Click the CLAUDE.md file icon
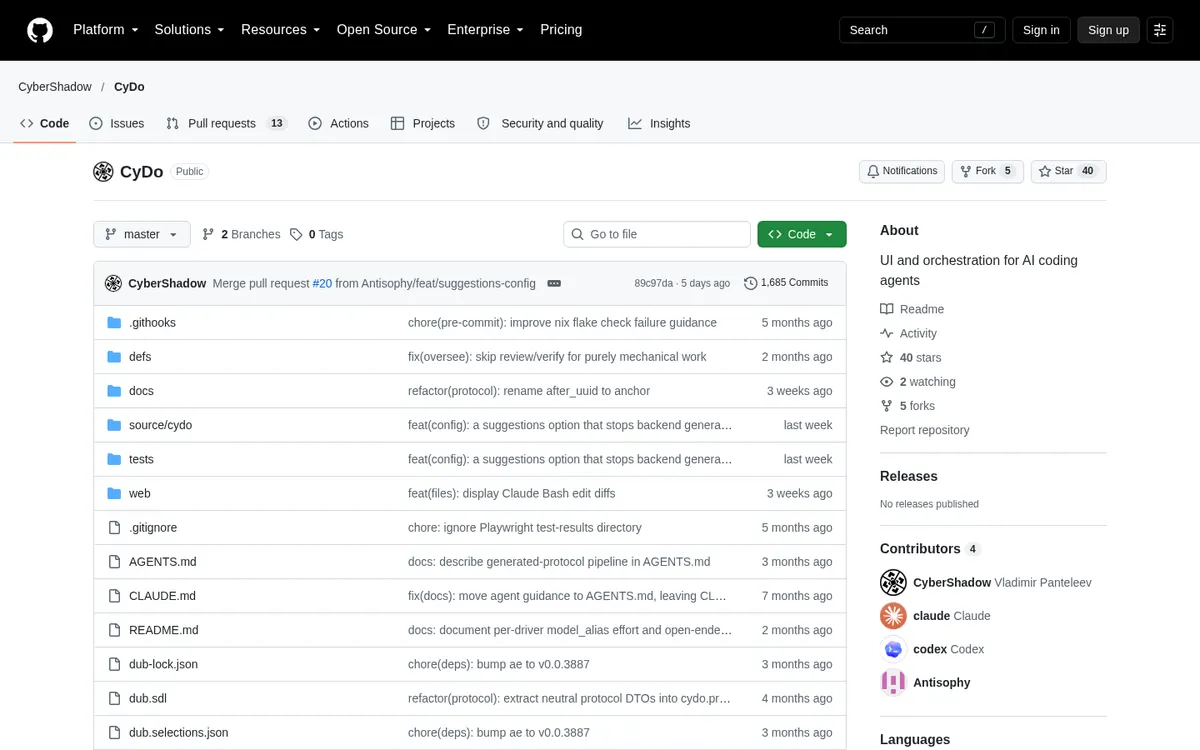The width and height of the screenshot is (1200, 750). point(114,596)
